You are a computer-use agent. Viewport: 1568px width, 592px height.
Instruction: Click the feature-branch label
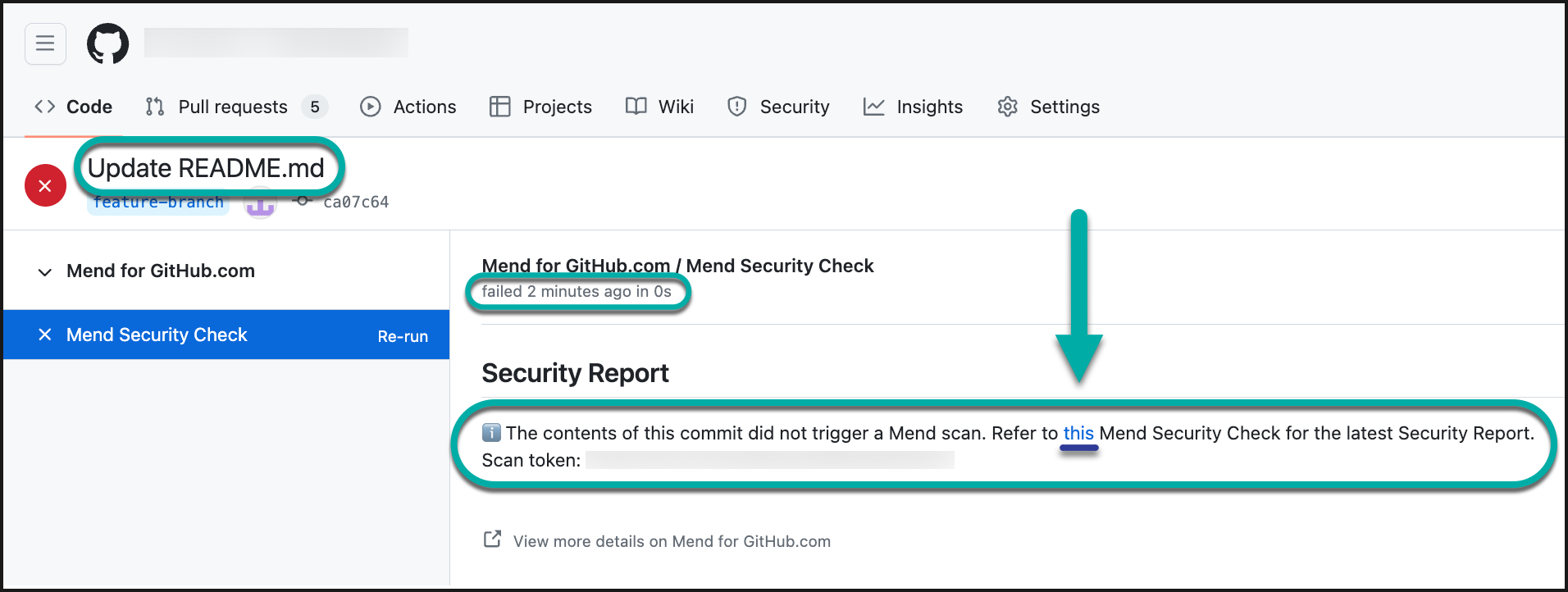[x=158, y=203]
